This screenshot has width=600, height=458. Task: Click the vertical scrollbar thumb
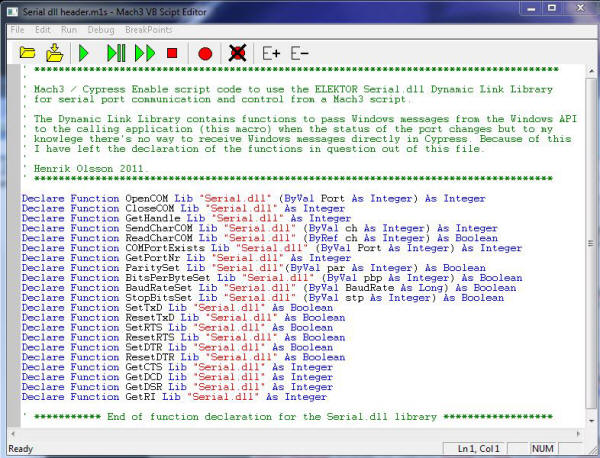(591, 243)
